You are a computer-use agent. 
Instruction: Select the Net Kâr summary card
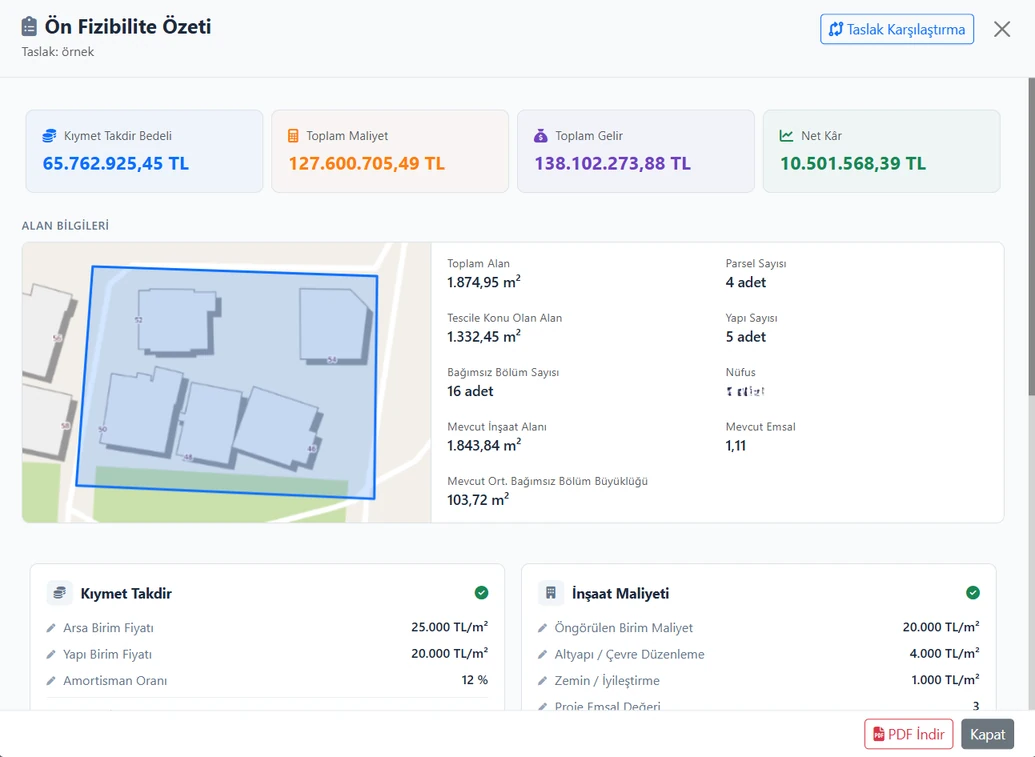point(881,151)
